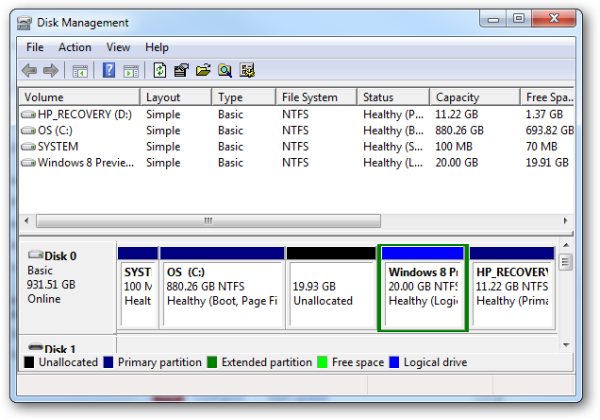
Task: Click the open folder toolbar icon
Action: 203,70
